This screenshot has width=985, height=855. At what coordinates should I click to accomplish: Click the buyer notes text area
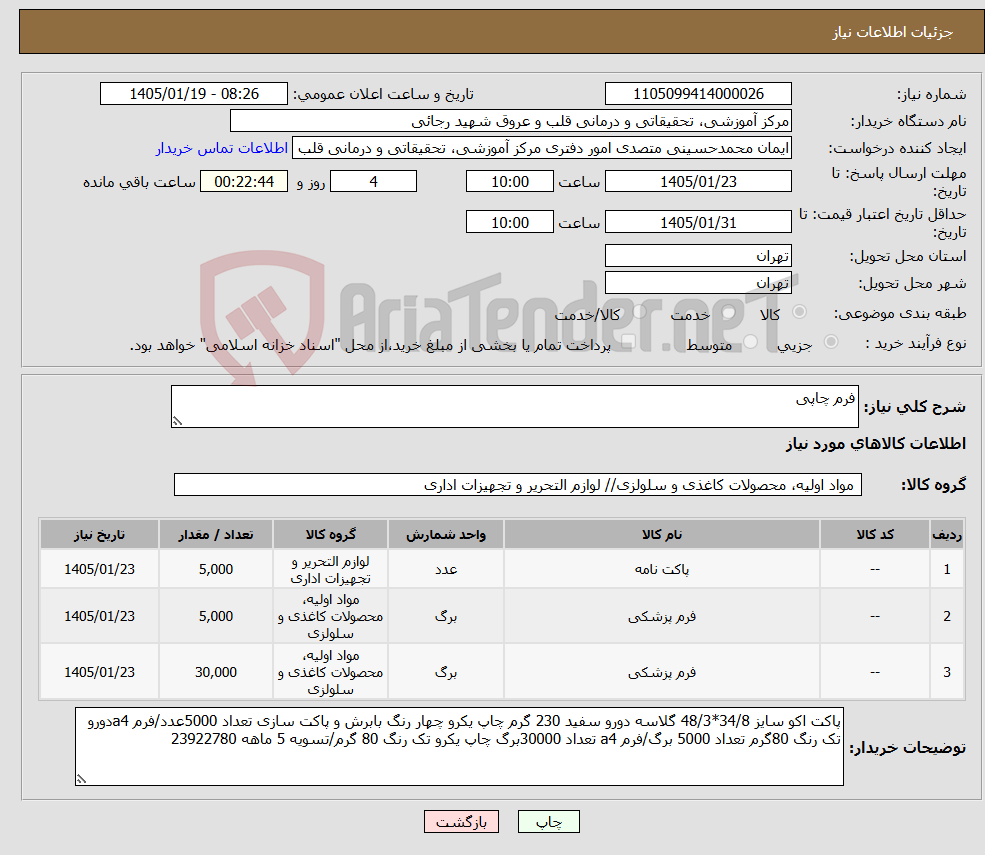pos(459,746)
